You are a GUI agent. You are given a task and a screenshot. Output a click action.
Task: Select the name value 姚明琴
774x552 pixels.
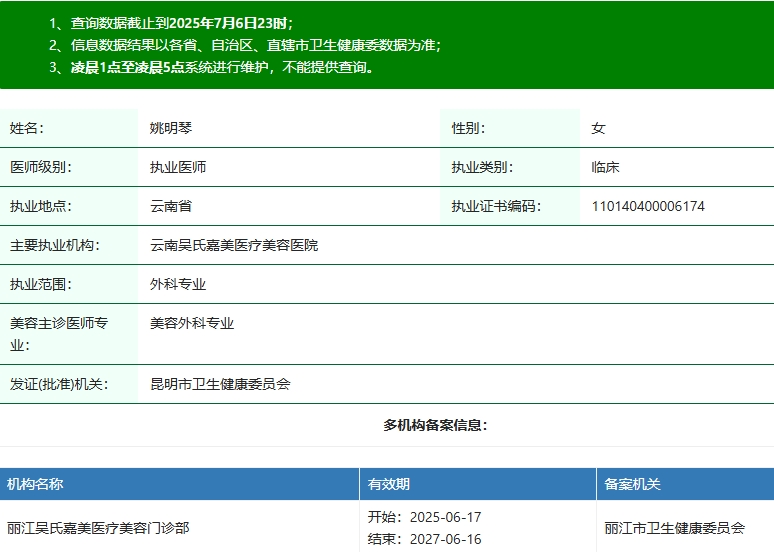tap(171, 128)
